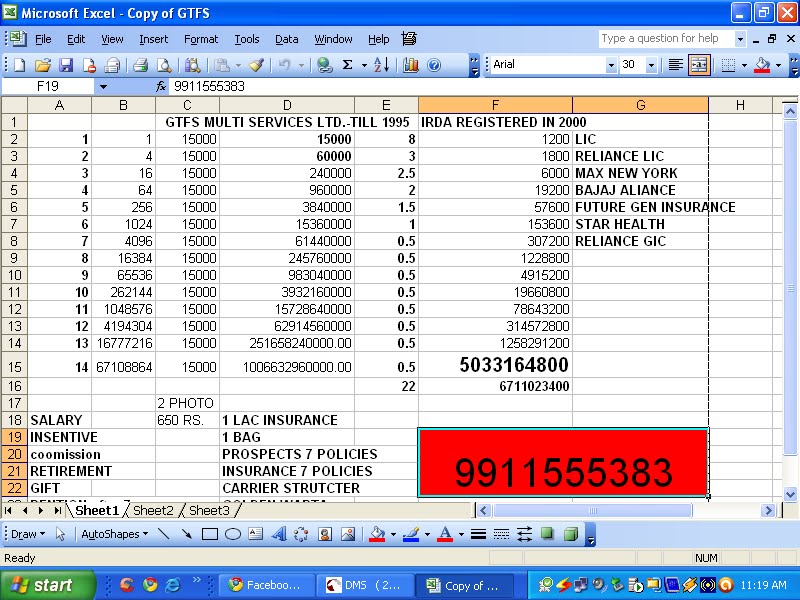Apply a 3-D Style
The image size is (800, 600).
pyautogui.click(x=571, y=534)
